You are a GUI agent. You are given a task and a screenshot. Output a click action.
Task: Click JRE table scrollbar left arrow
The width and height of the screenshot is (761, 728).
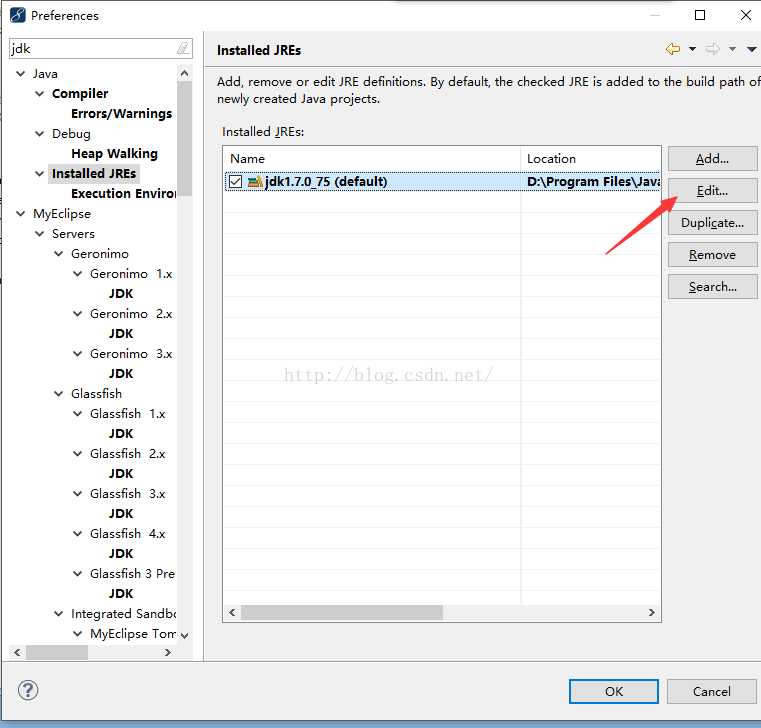coord(232,613)
